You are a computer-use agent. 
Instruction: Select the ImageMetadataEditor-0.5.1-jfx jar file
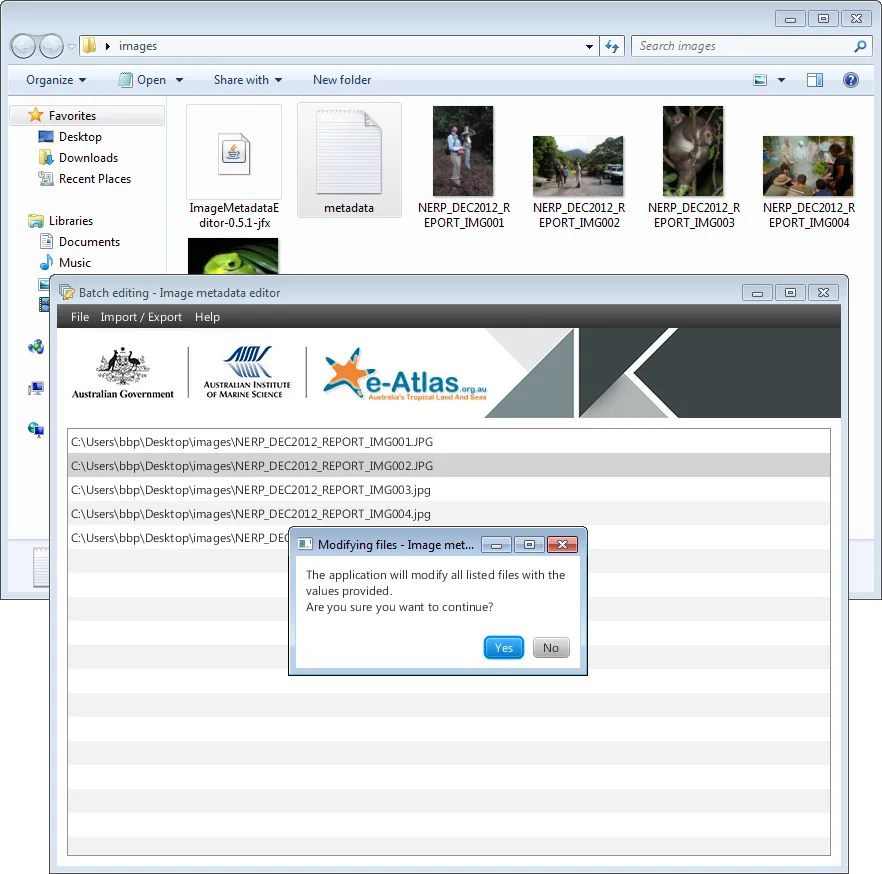point(234,167)
